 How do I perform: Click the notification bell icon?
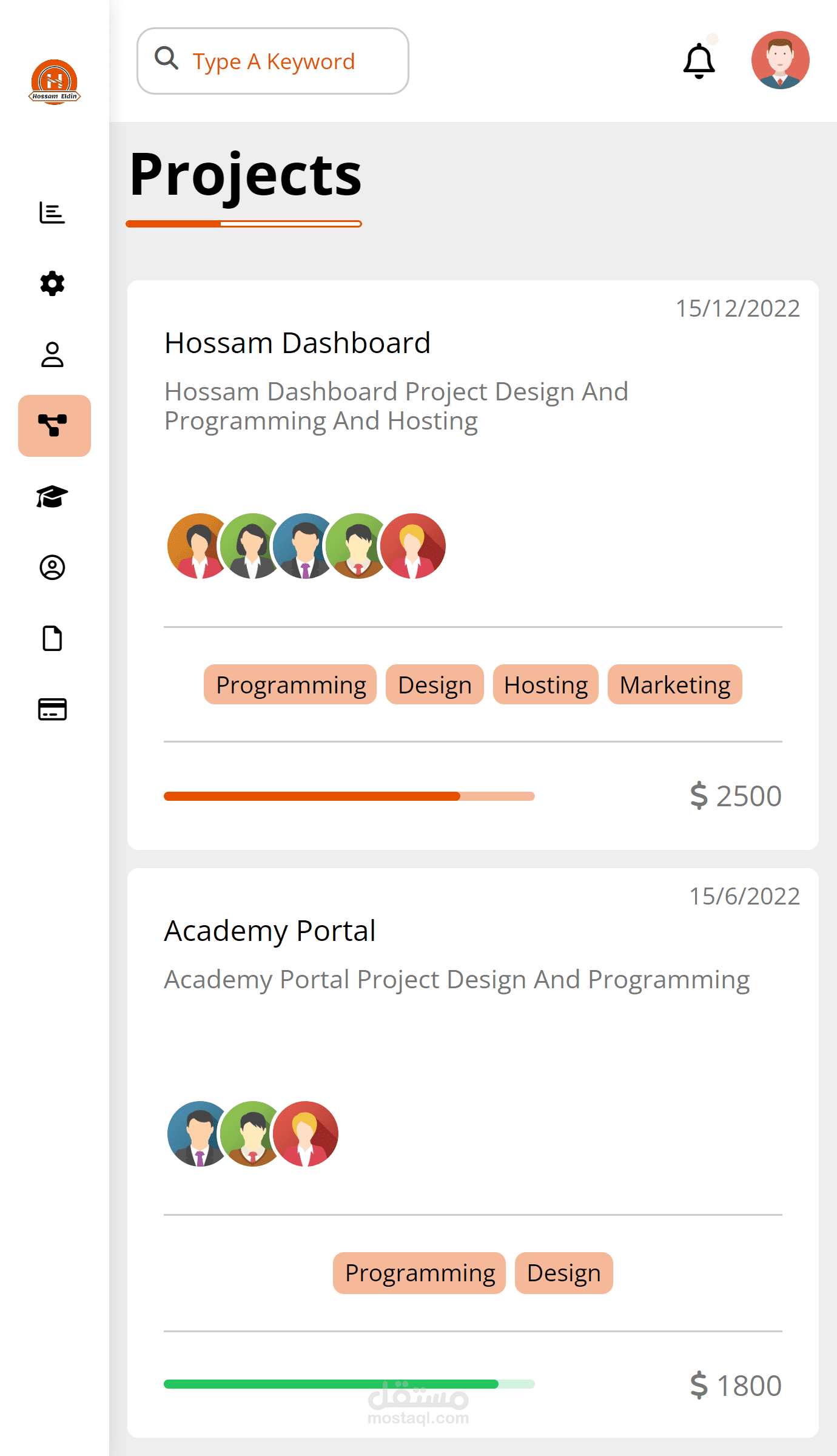click(x=699, y=61)
